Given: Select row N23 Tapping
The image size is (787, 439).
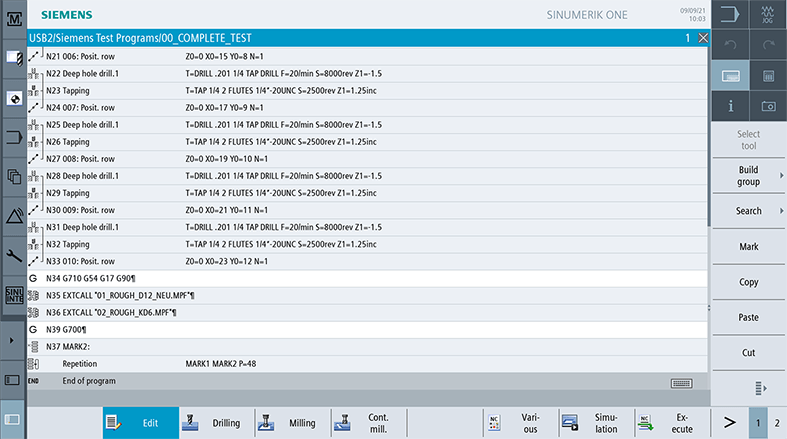Looking at the screenshot, I should 367,91.
